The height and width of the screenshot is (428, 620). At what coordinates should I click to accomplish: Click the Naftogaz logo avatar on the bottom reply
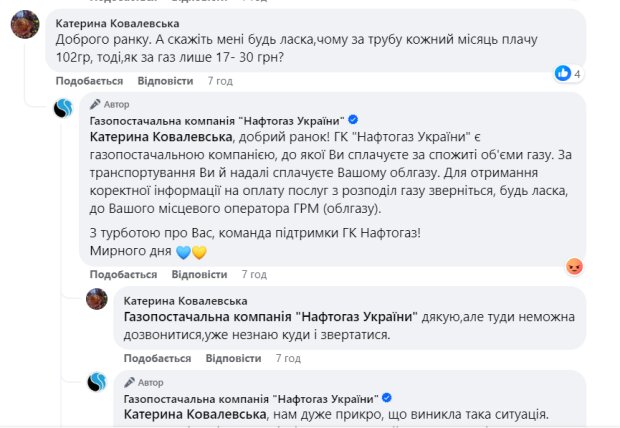[x=97, y=382]
